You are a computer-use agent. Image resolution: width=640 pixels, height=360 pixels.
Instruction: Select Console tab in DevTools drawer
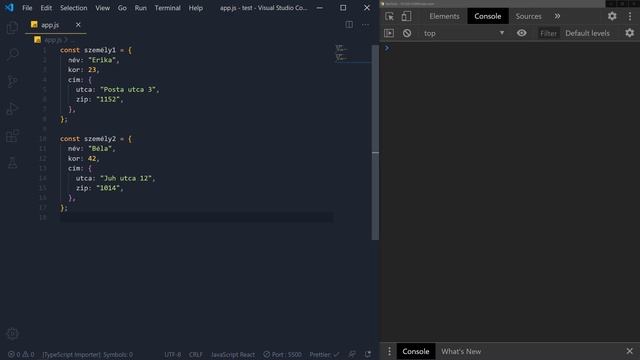(416, 351)
